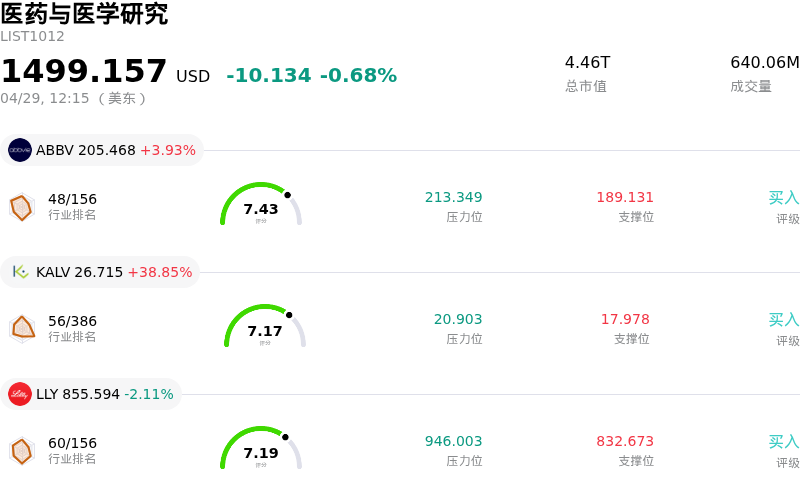Click the KALV company logo icon
The width and height of the screenshot is (800, 488).
point(20,272)
